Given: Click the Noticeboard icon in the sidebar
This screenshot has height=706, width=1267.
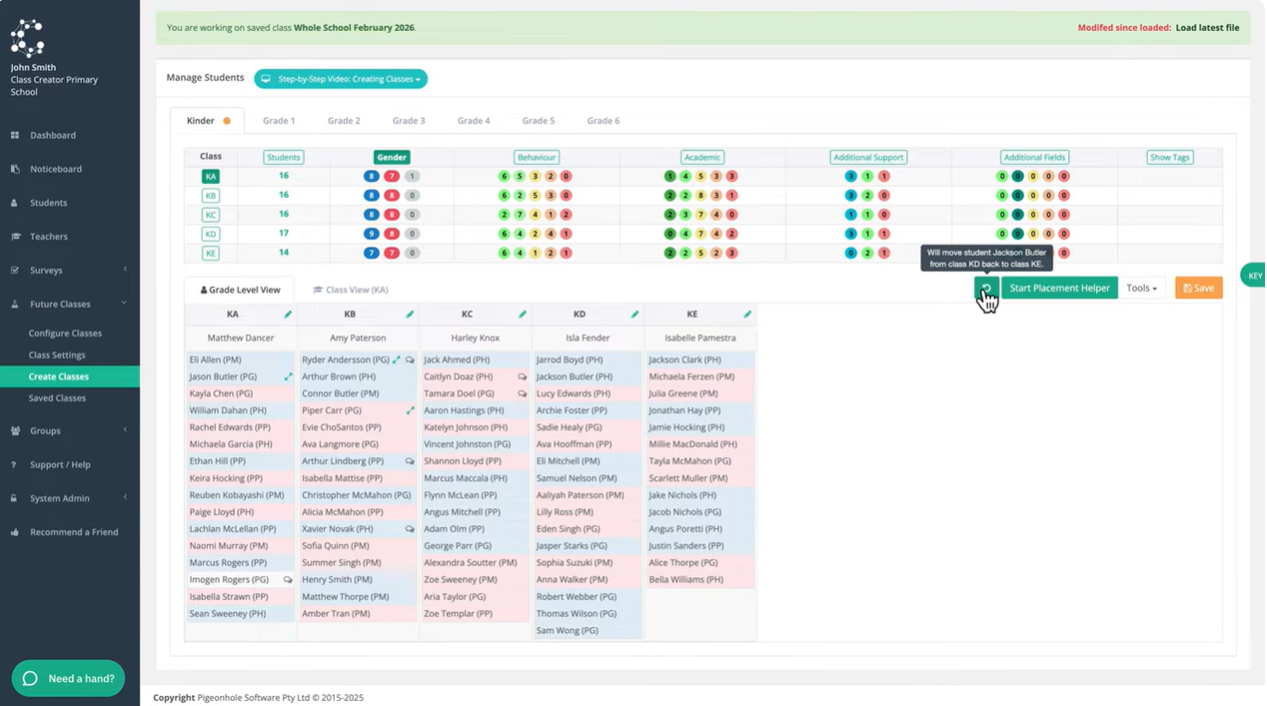Looking at the screenshot, I should point(15,169).
